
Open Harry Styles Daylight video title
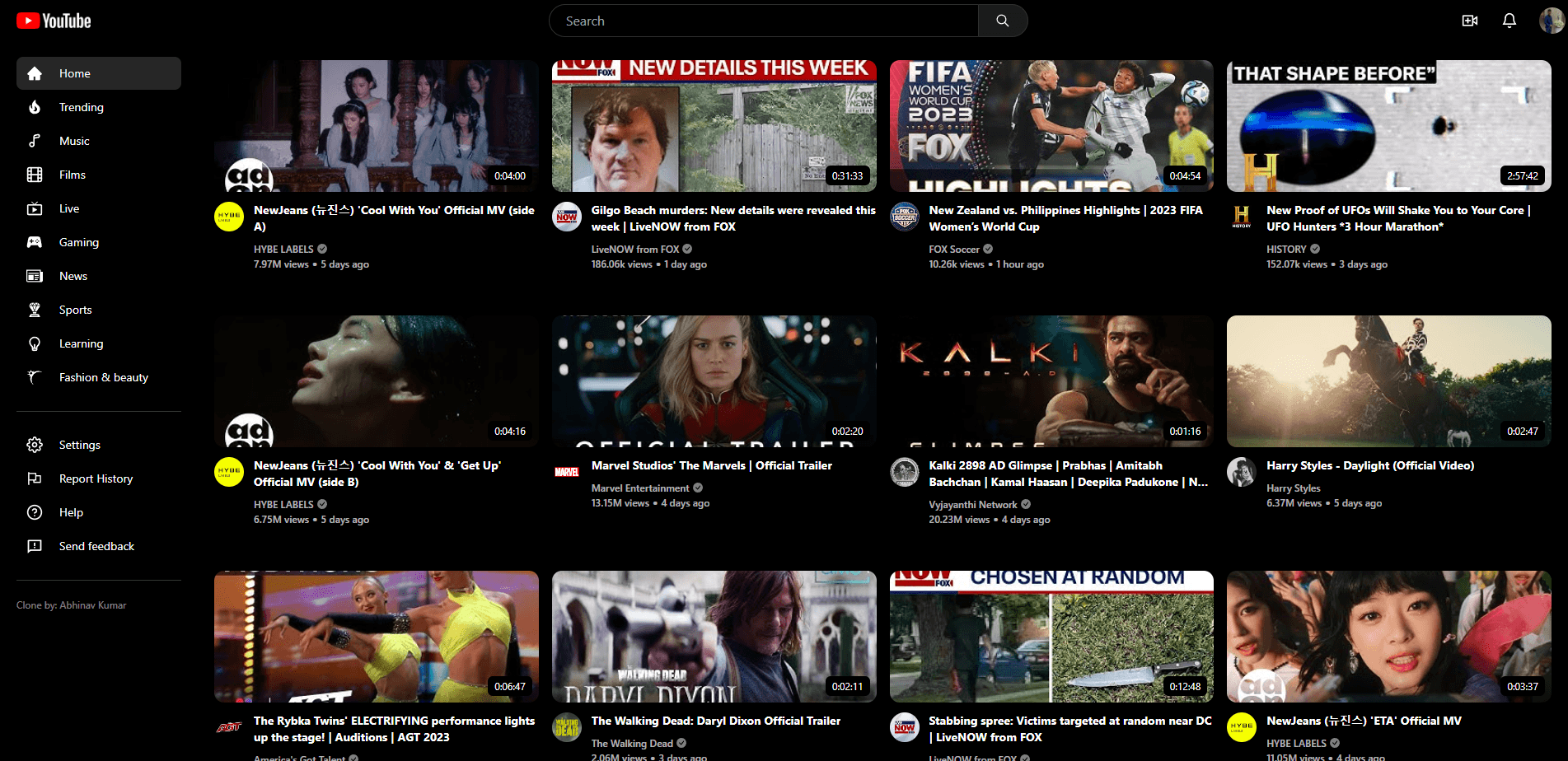1370,465
